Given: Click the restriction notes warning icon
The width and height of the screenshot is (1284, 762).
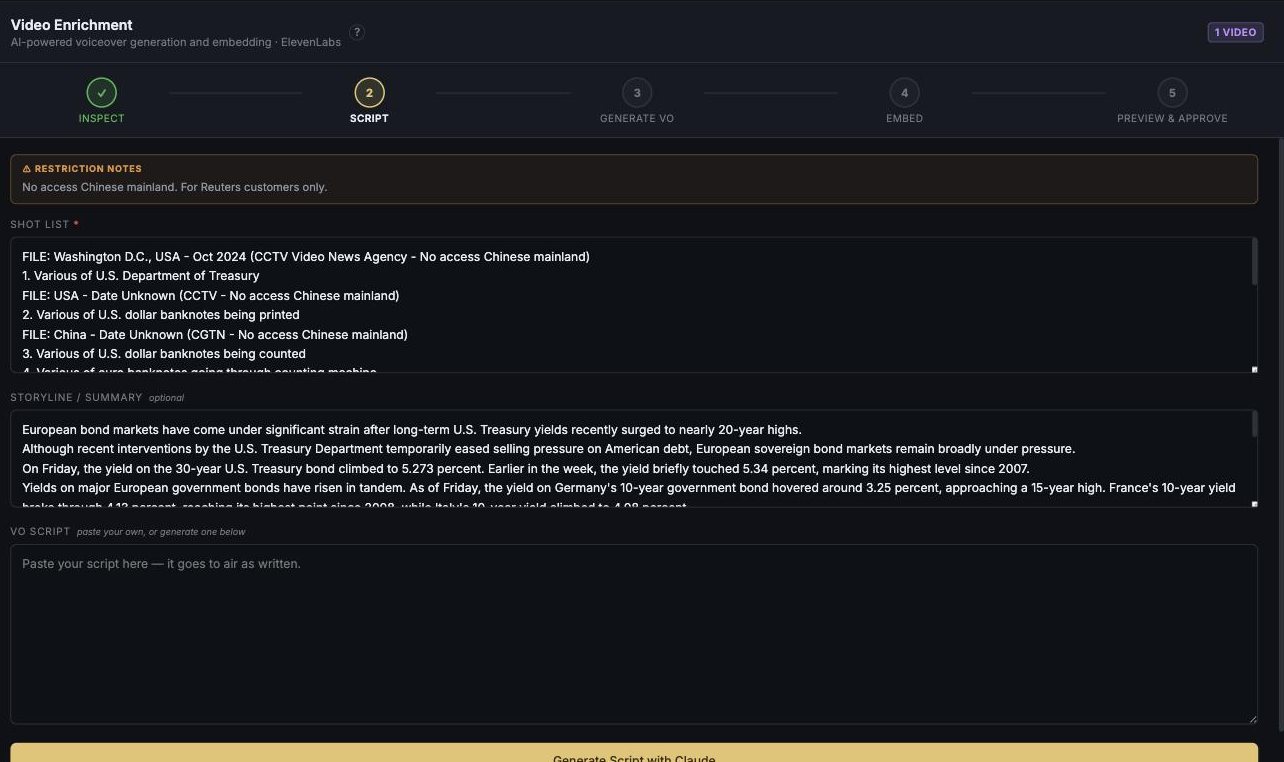Looking at the screenshot, I should [x=27, y=169].
